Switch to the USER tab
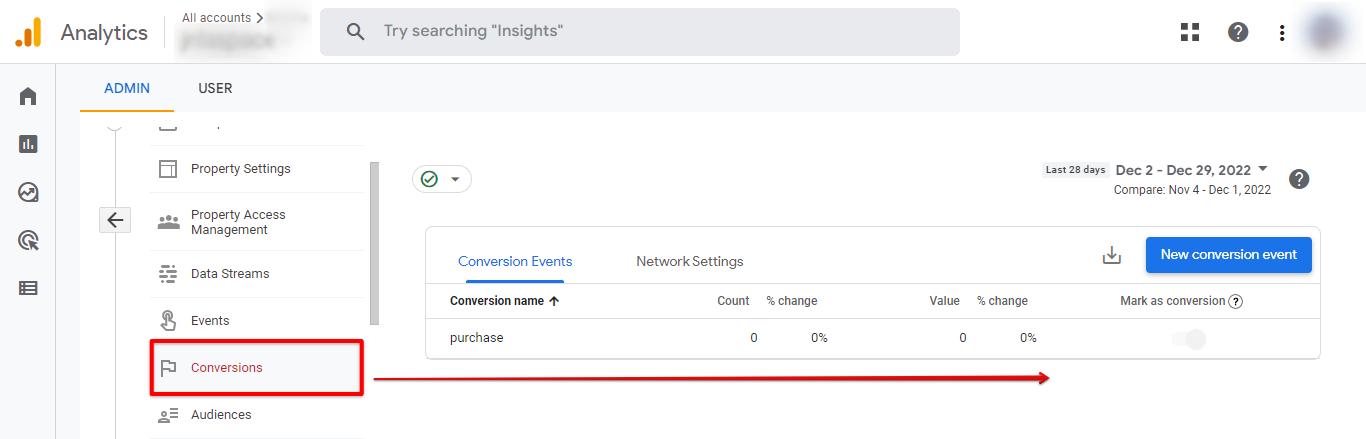The image size is (1366, 439). coord(215,88)
